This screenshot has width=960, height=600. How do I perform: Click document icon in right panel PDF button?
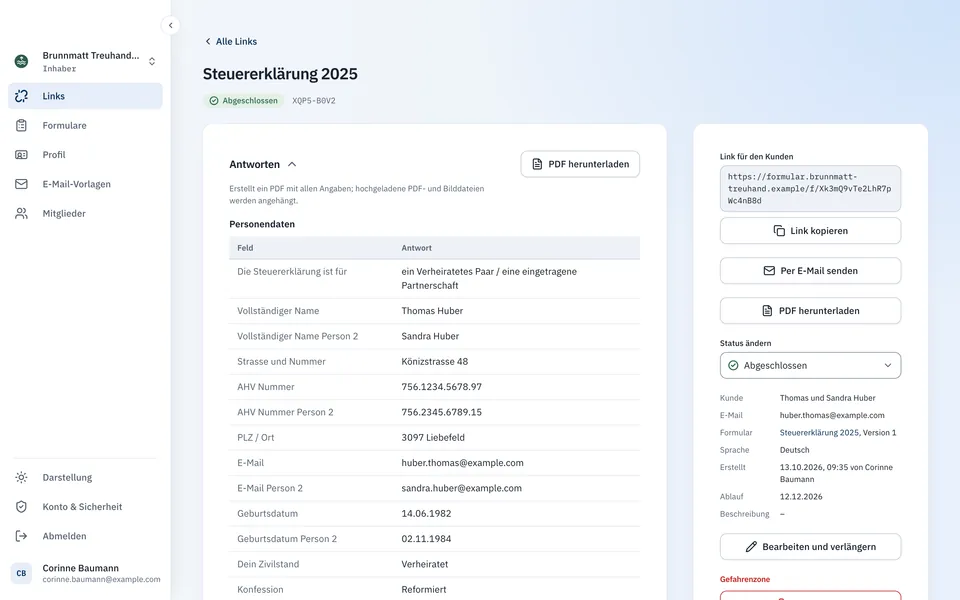[767, 310]
